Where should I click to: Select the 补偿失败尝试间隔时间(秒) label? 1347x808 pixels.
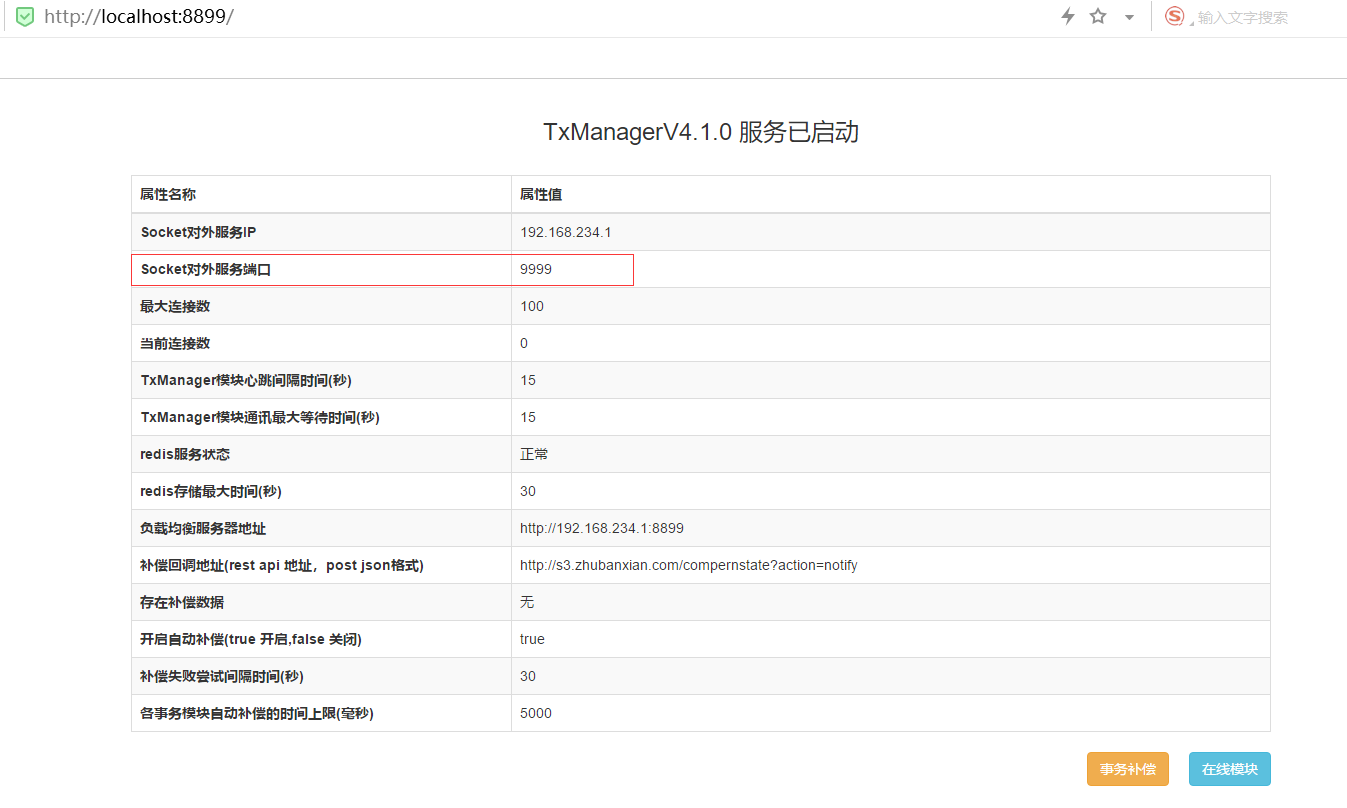click(222, 676)
